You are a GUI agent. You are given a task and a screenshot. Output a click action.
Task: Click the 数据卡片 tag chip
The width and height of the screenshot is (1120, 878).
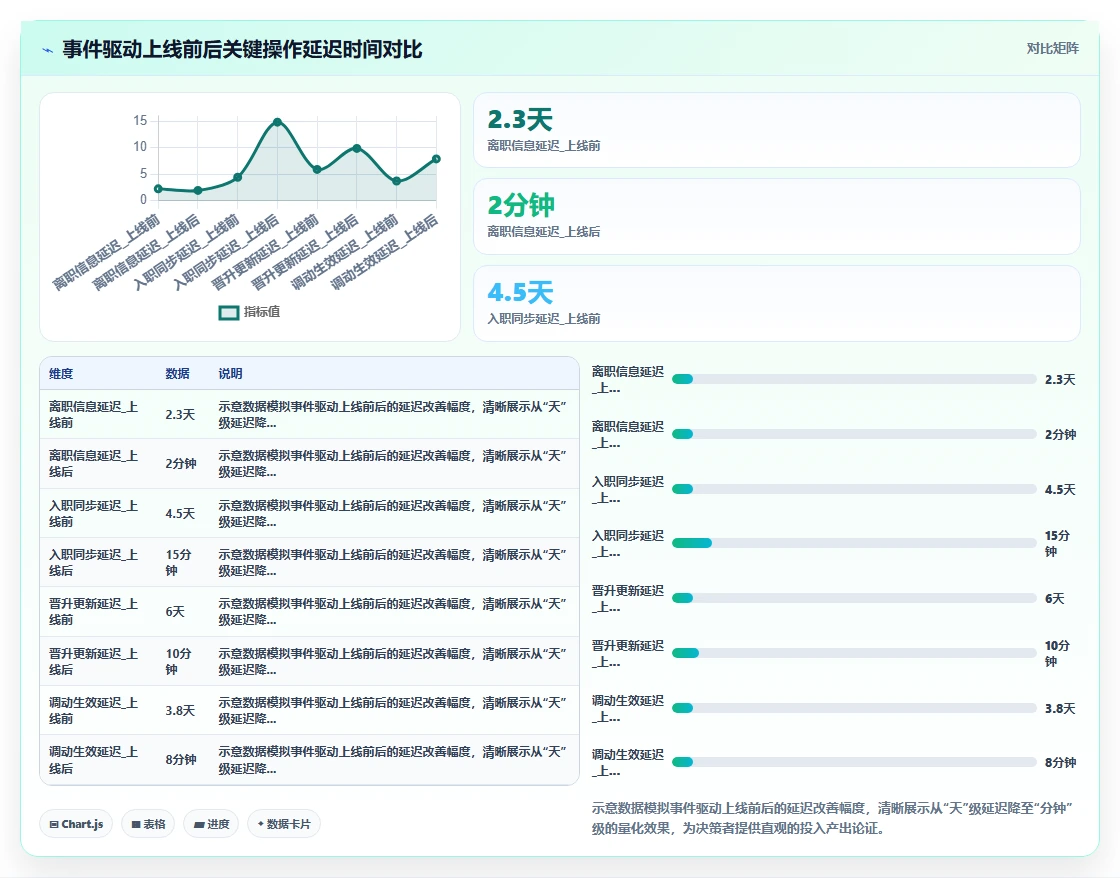click(x=284, y=824)
